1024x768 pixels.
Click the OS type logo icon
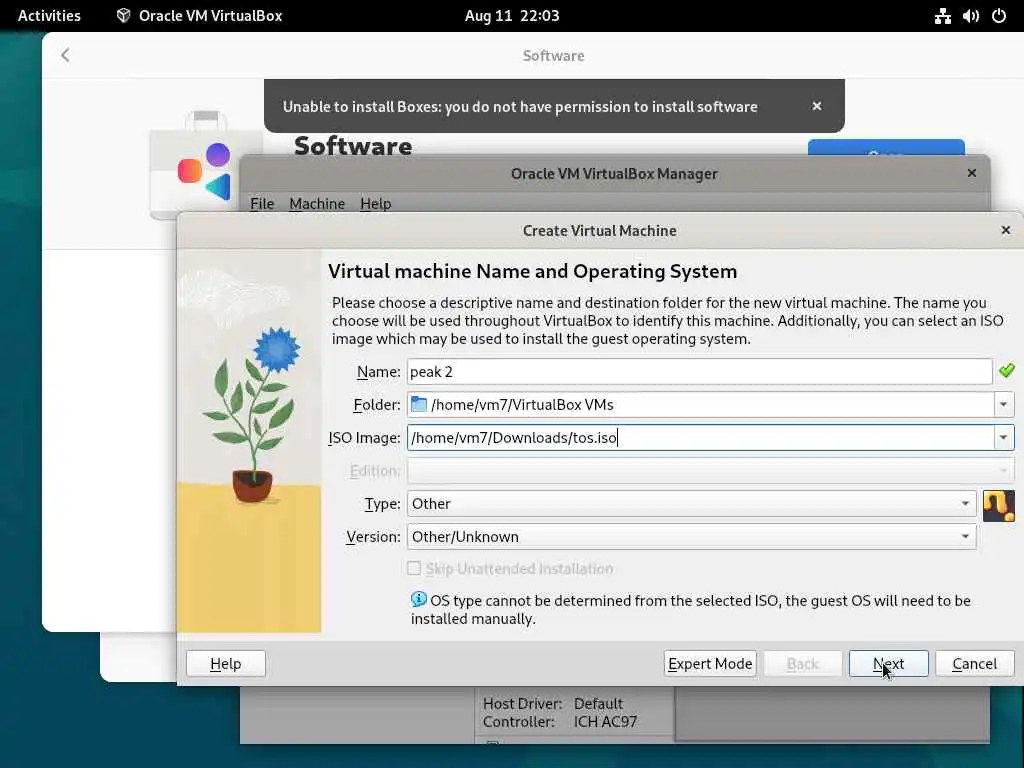click(x=999, y=505)
